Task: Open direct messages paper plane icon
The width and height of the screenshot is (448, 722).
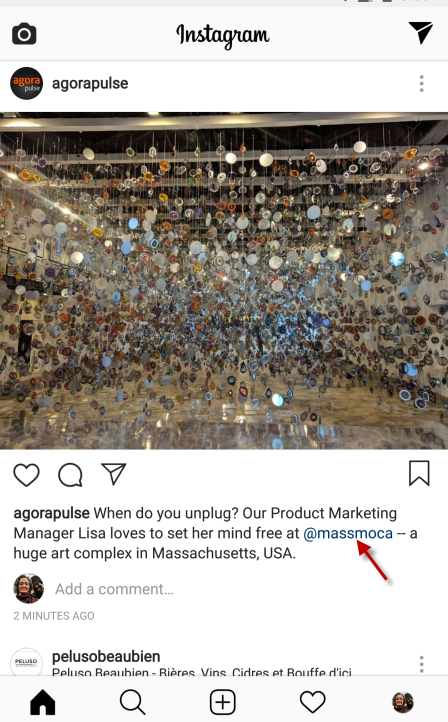Action: tap(420, 32)
